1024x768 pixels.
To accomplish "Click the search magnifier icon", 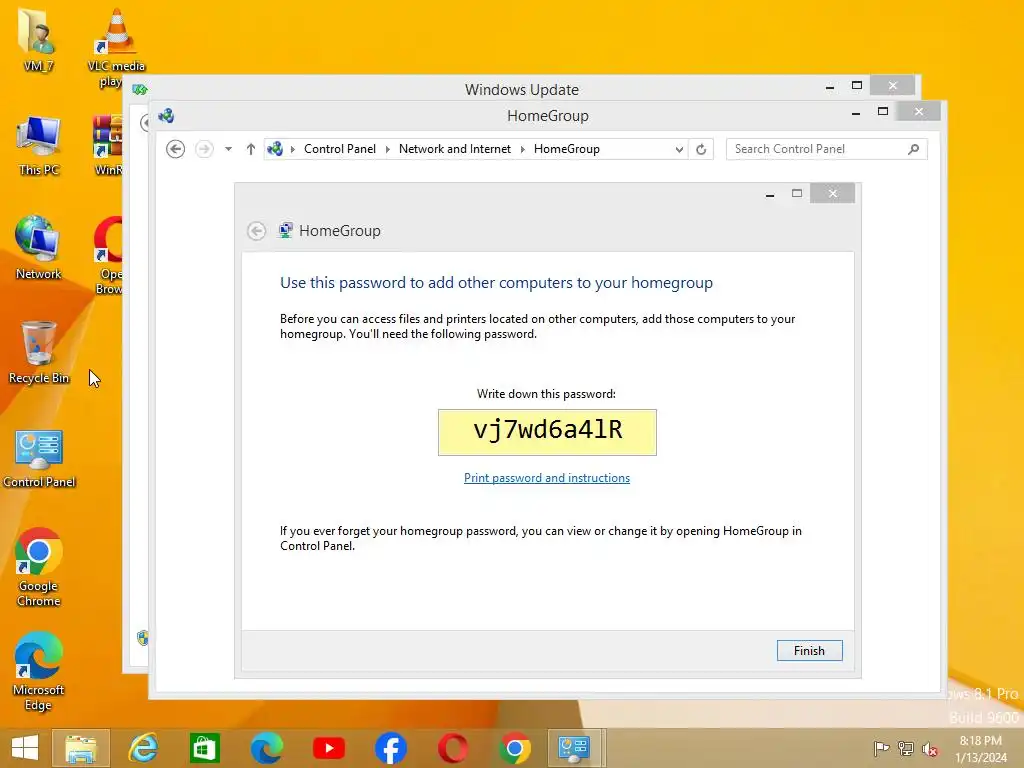I will [914, 149].
